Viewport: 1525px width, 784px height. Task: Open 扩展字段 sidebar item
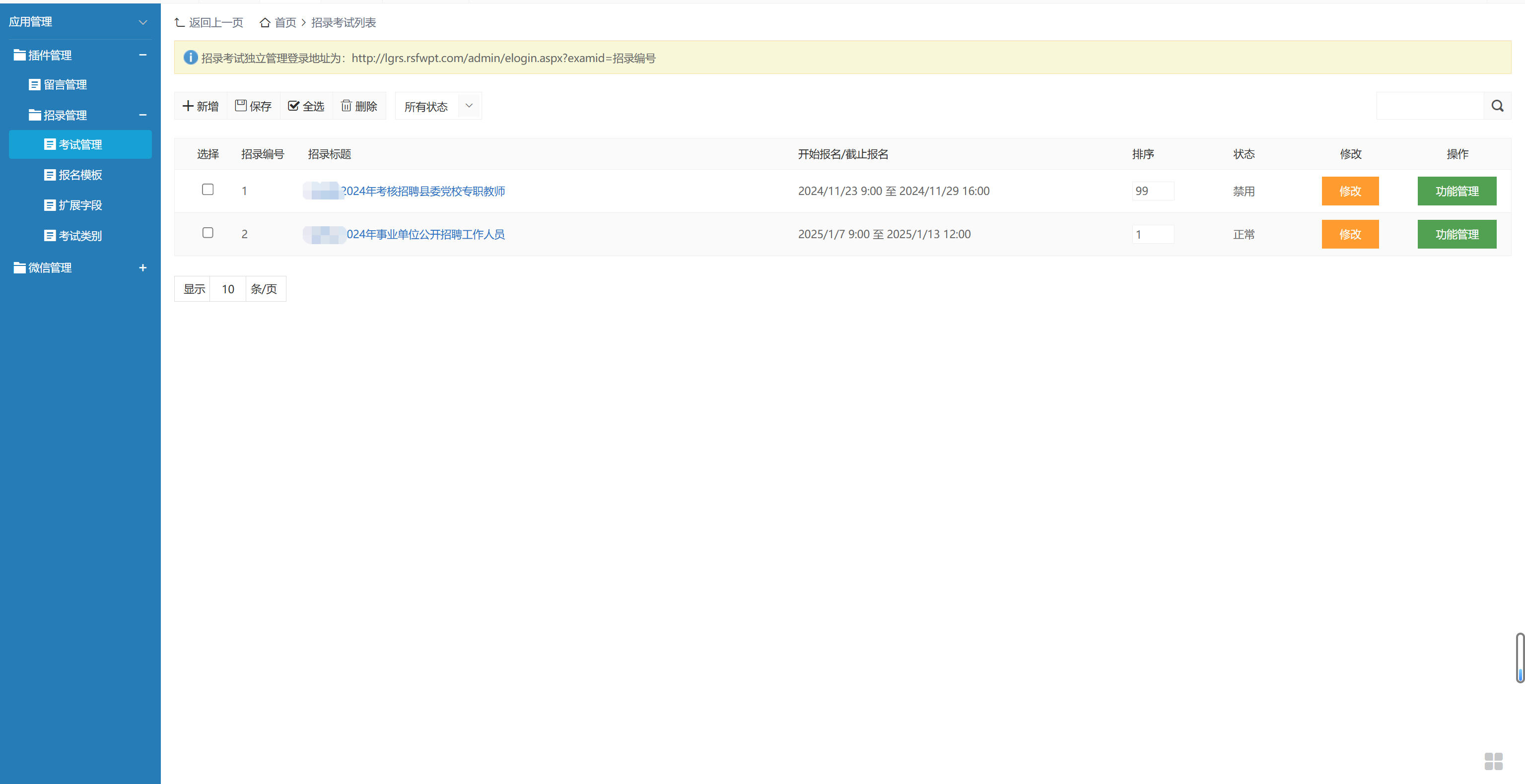click(80, 205)
